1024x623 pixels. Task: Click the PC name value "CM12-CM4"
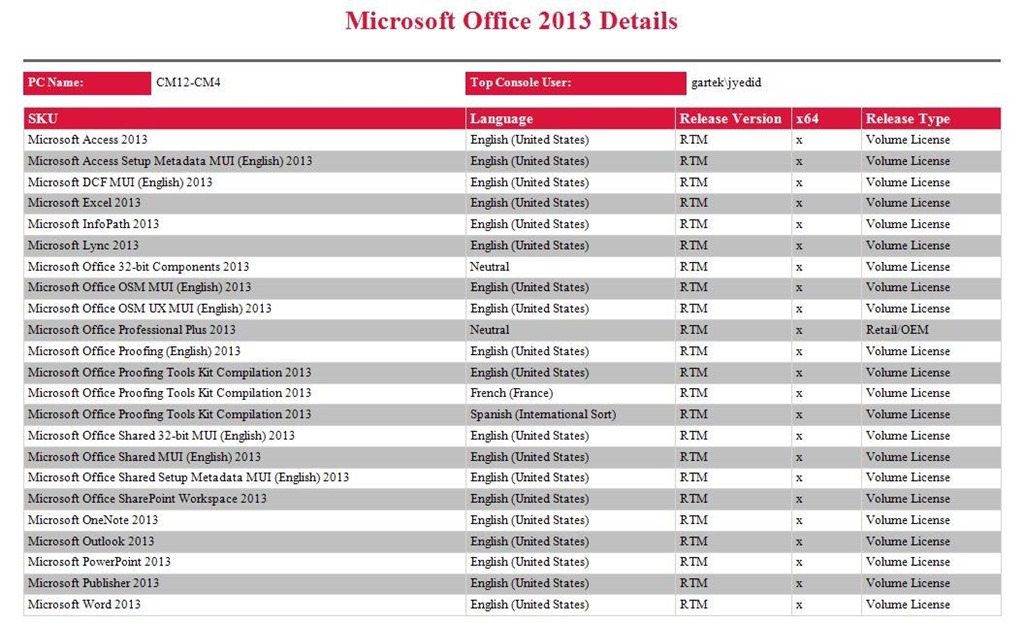188,82
